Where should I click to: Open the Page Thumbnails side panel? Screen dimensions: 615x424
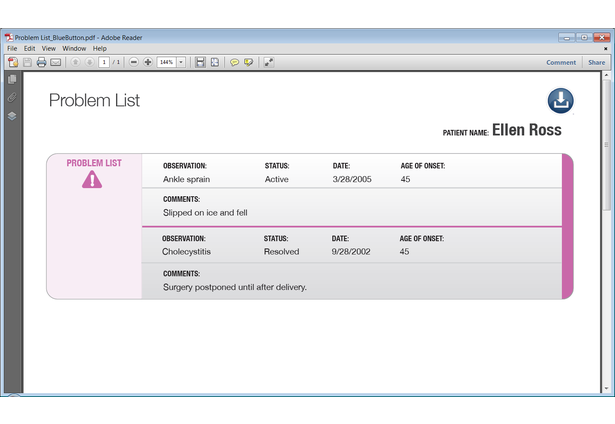tap(12, 79)
